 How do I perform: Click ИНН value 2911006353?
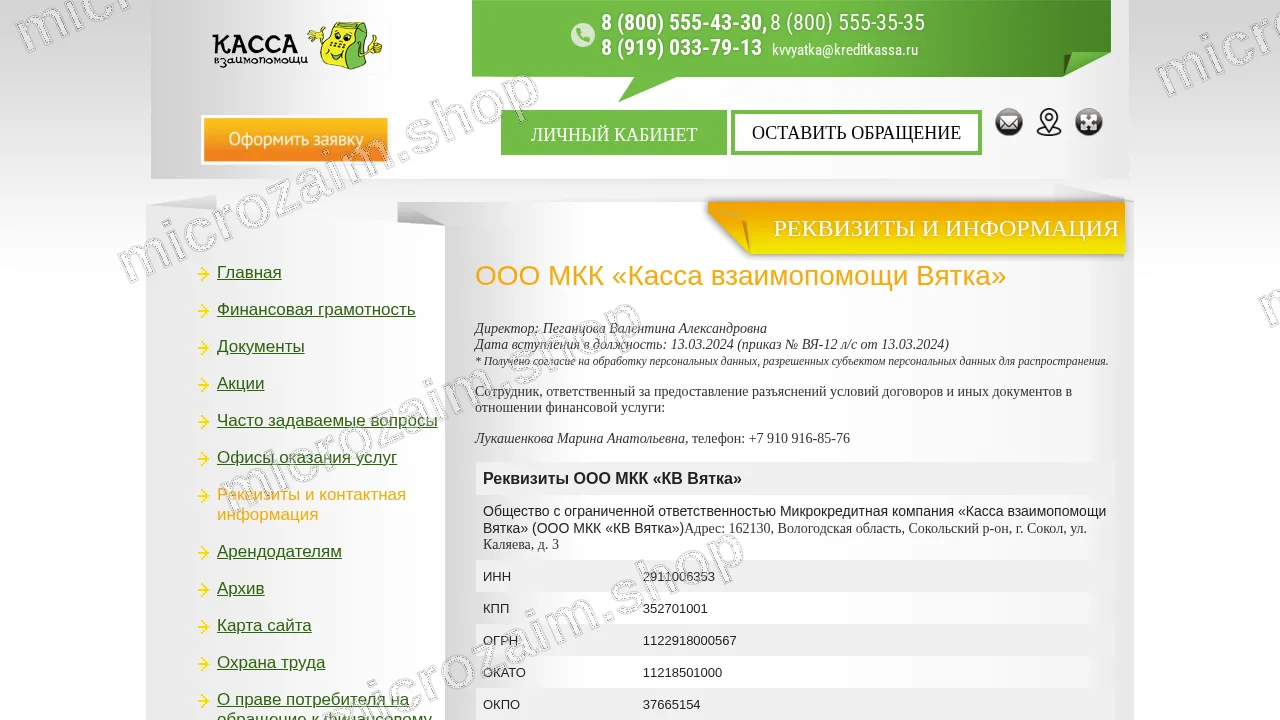(x=679, y=577)
